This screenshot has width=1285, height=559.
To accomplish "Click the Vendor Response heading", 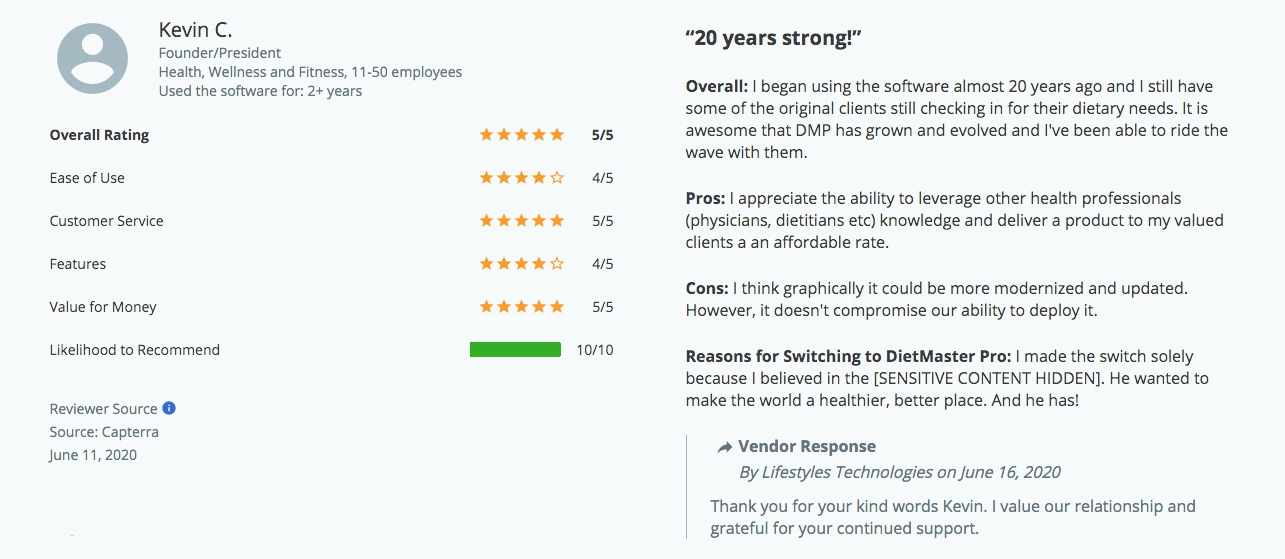I will [807, 447].
